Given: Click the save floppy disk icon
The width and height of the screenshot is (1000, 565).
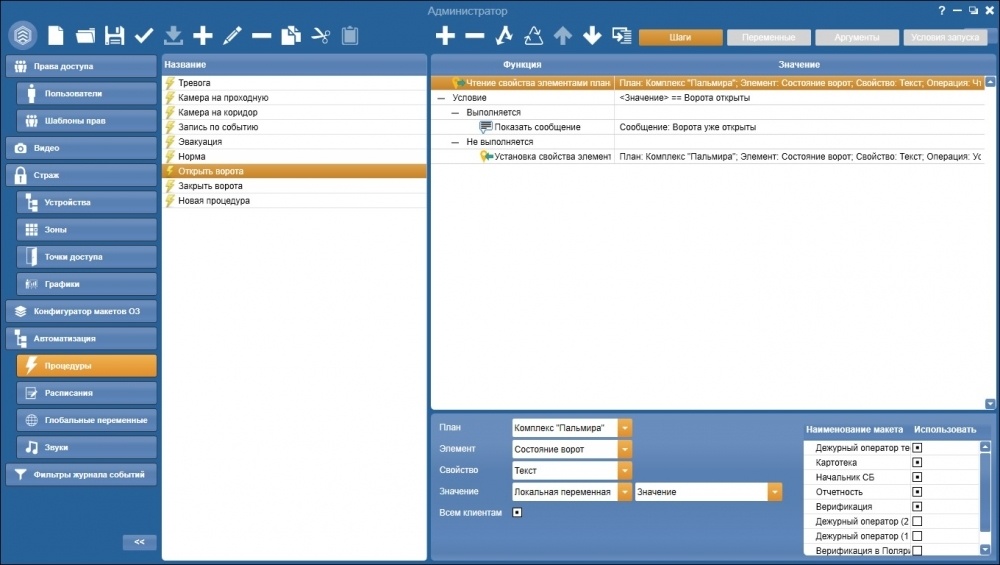Looking at the screenshot, I should click(x=114, y=36).
